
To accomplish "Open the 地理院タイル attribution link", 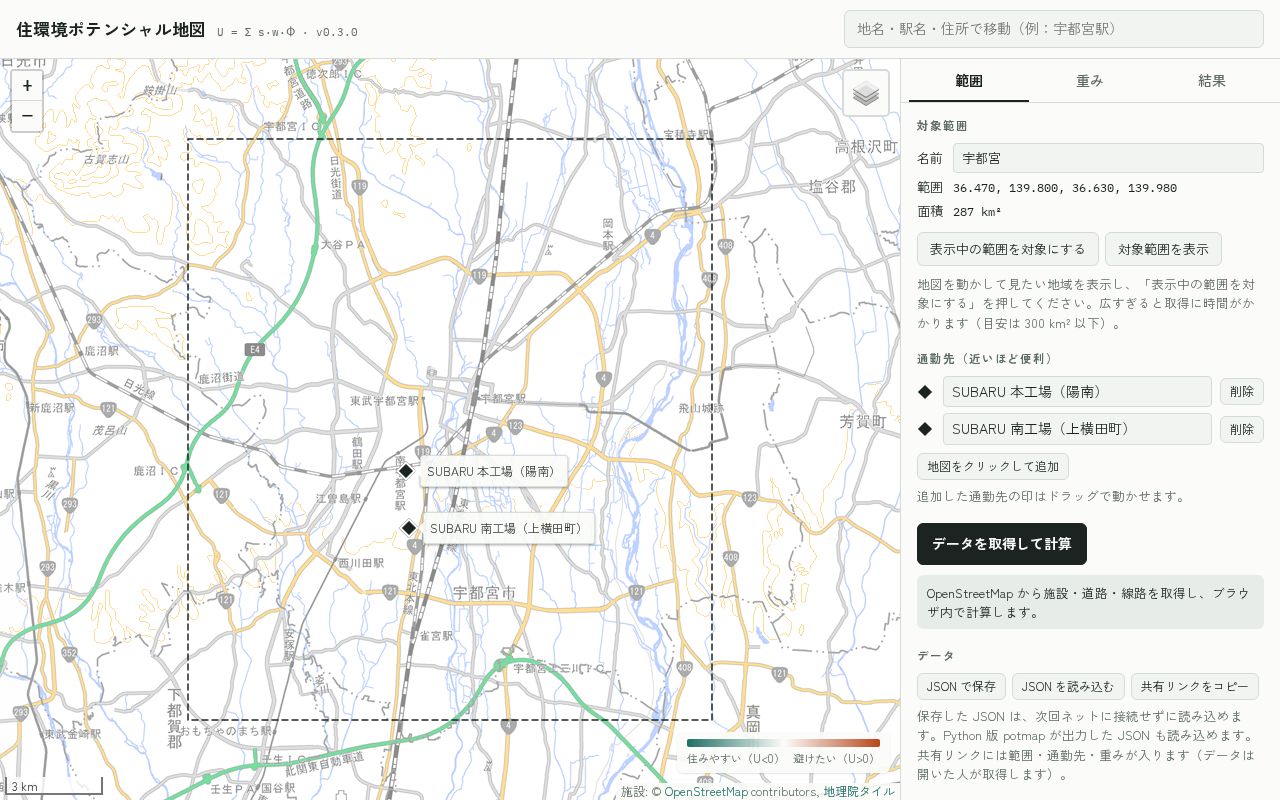I will pyautogui.click(x=859, y=792).
